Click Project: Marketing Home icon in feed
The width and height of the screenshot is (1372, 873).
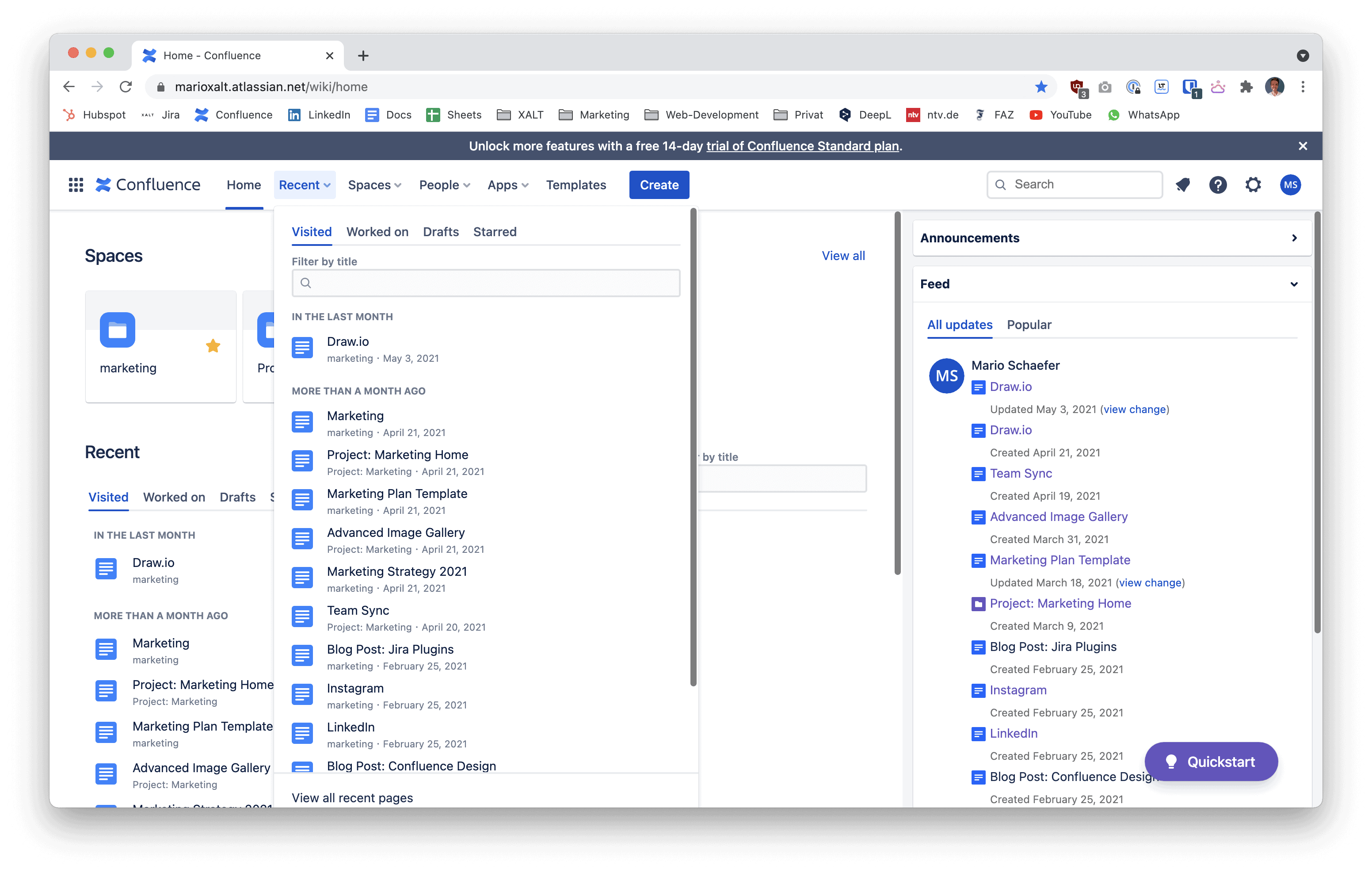tap(978, 603)
